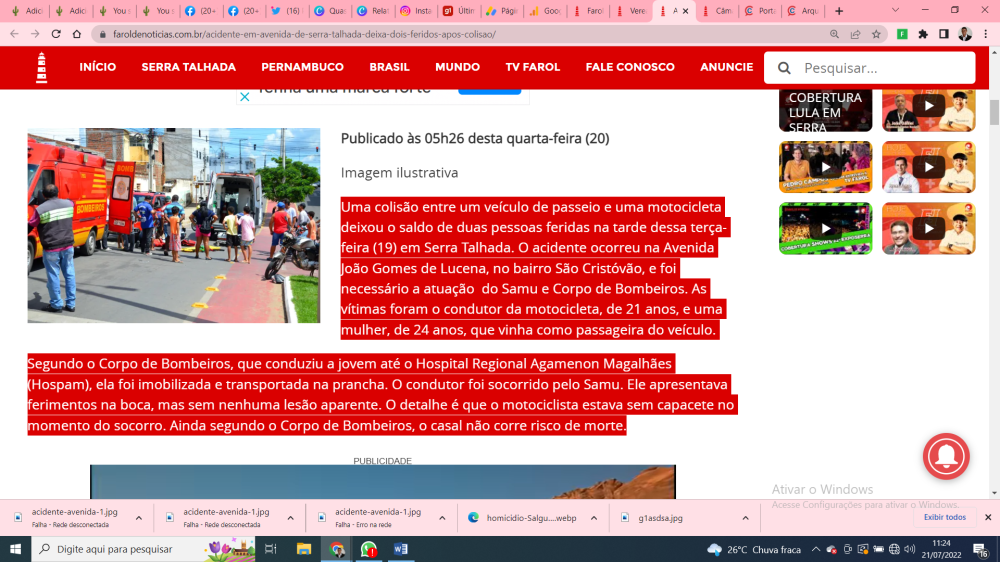Close the ad with the blue X
The width and height of the screenshot is (1000, 562).
click(244, 97)
